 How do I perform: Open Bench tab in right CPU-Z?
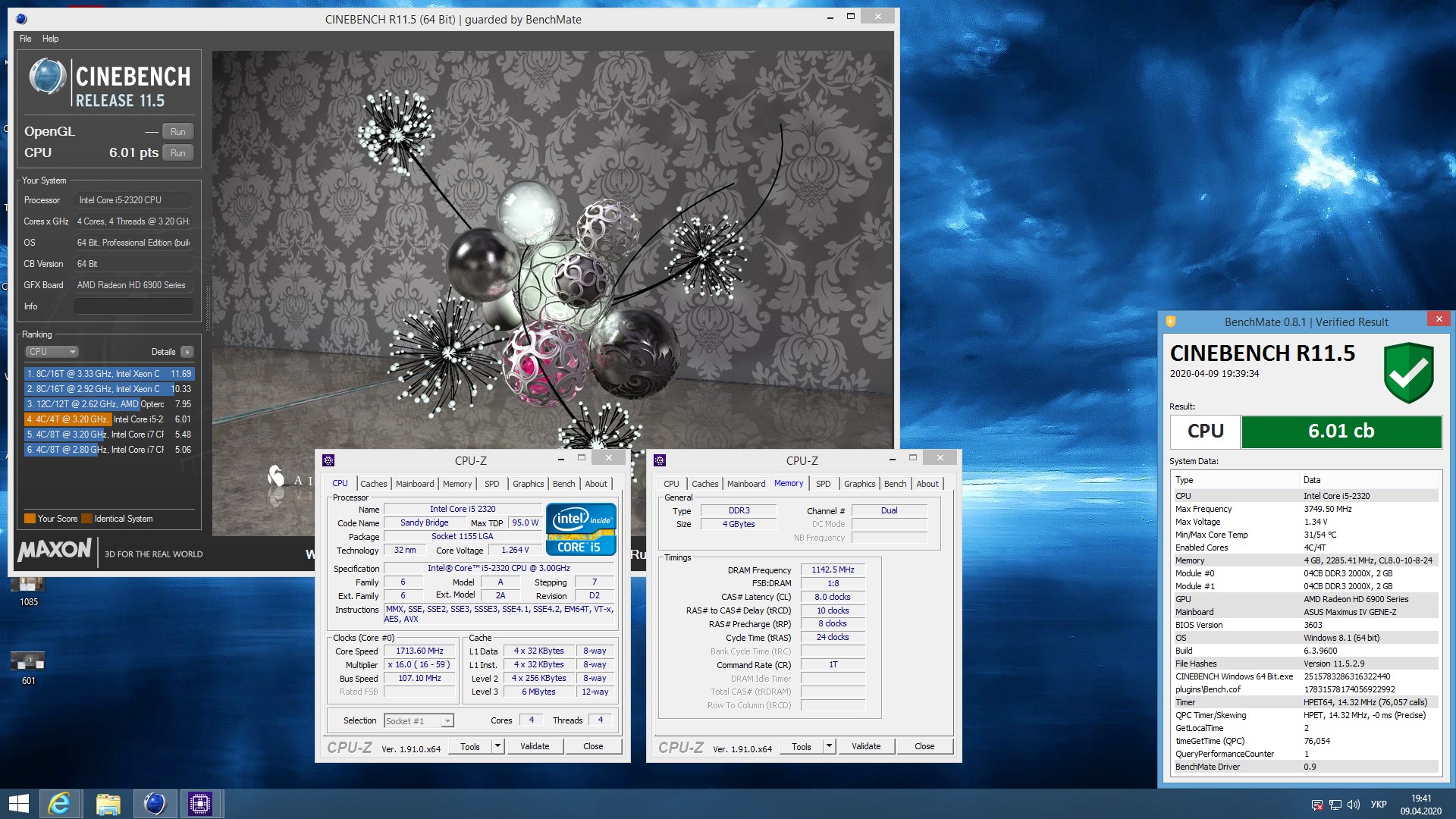point(895,484)
